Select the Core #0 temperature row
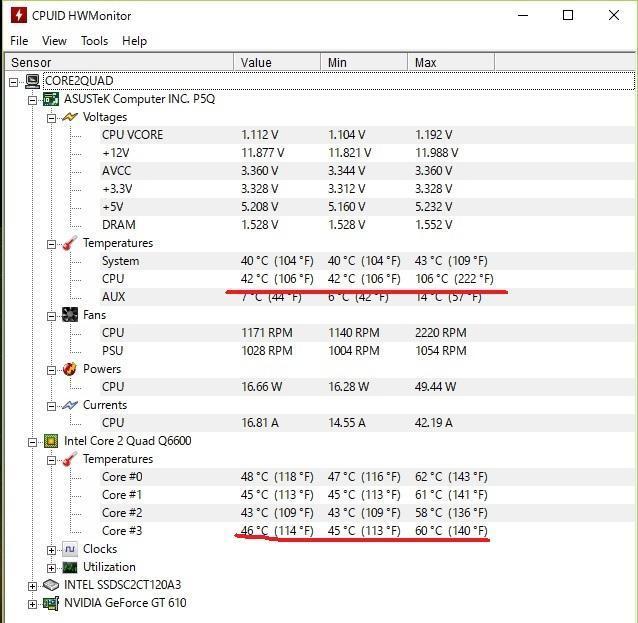The width and height of the screenshot is (638, 623). 368,477
